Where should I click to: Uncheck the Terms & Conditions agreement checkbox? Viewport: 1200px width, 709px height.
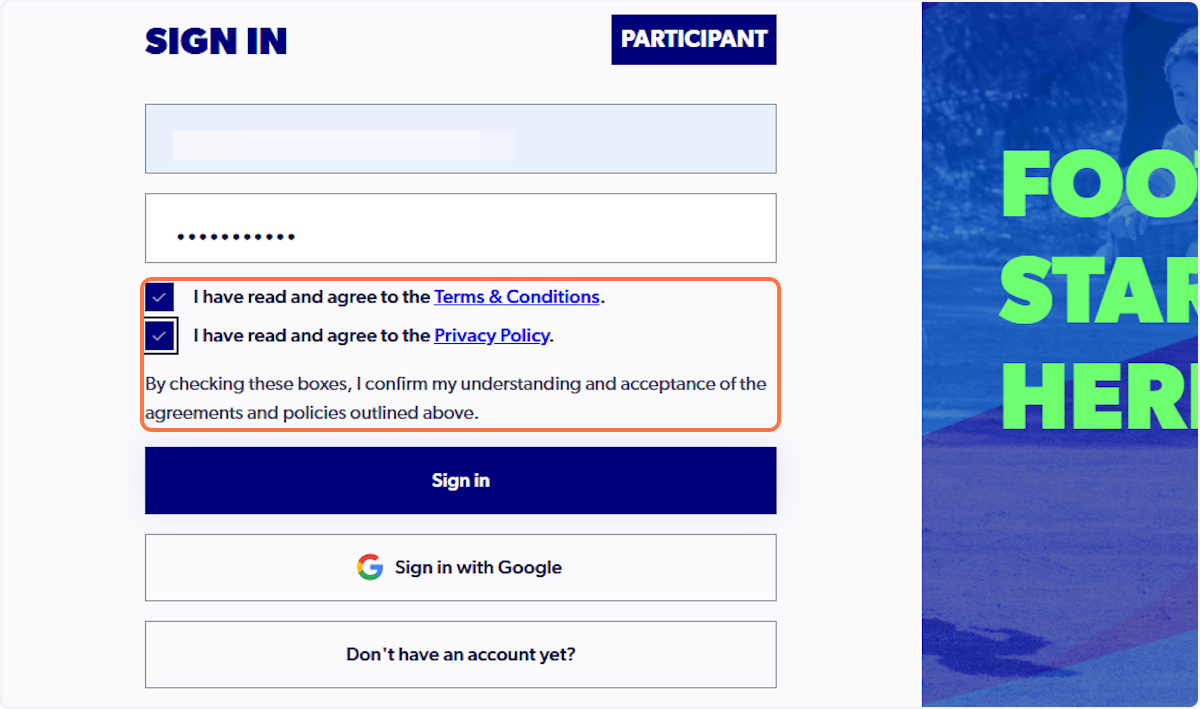tap(160, 296)
